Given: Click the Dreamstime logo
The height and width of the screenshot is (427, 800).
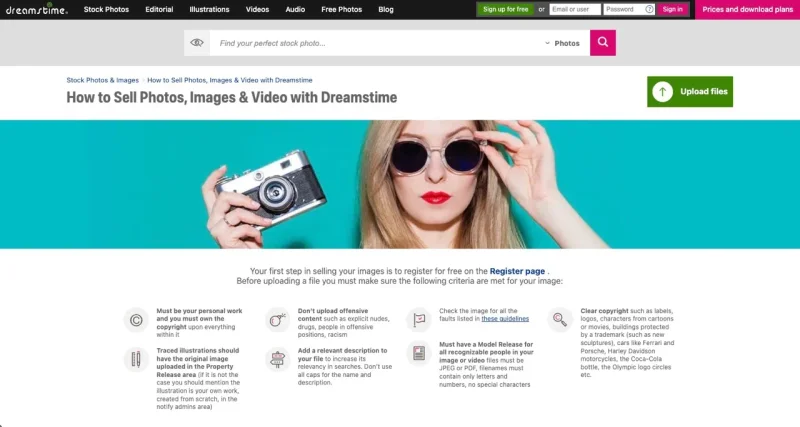Looking at the screenshot, I should tap(36, 9).
